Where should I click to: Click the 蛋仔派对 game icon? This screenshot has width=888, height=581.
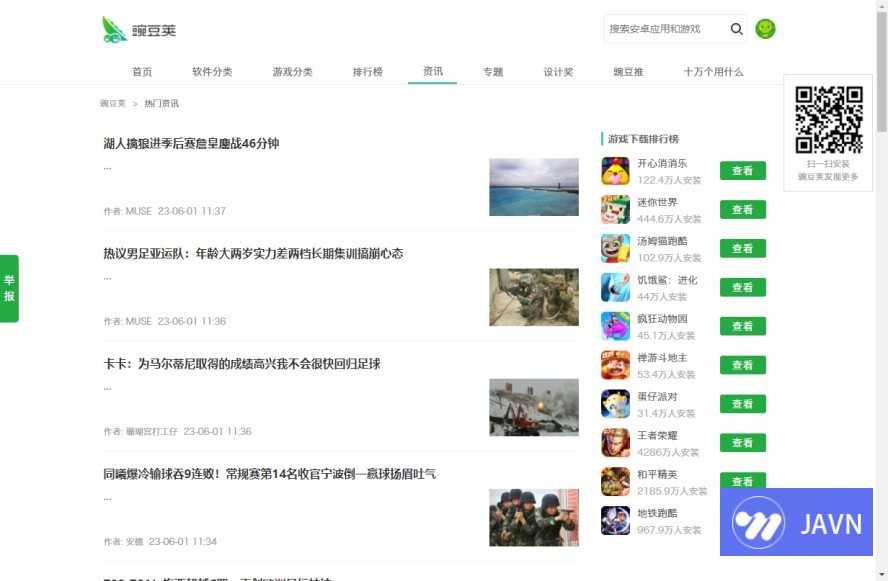click(615, 404)
